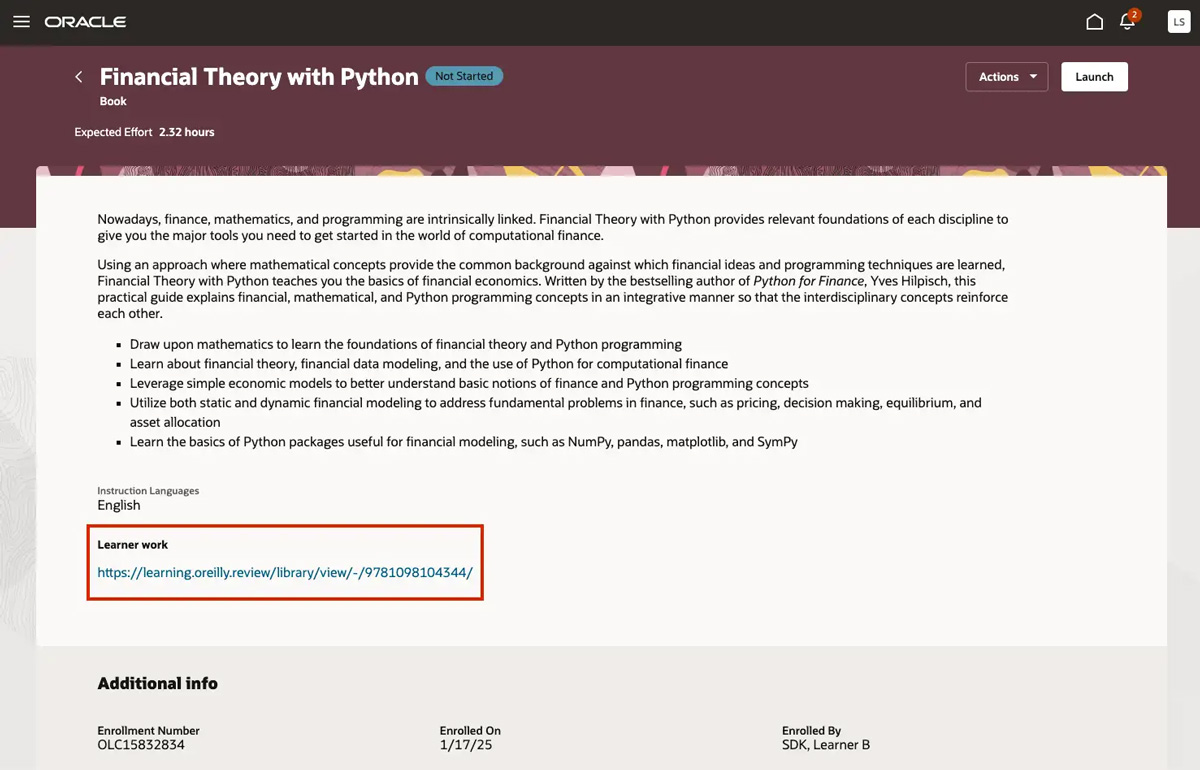
Task: Click the bullet about NumPy, pandas, matplotlib
Action: (464, 441)
